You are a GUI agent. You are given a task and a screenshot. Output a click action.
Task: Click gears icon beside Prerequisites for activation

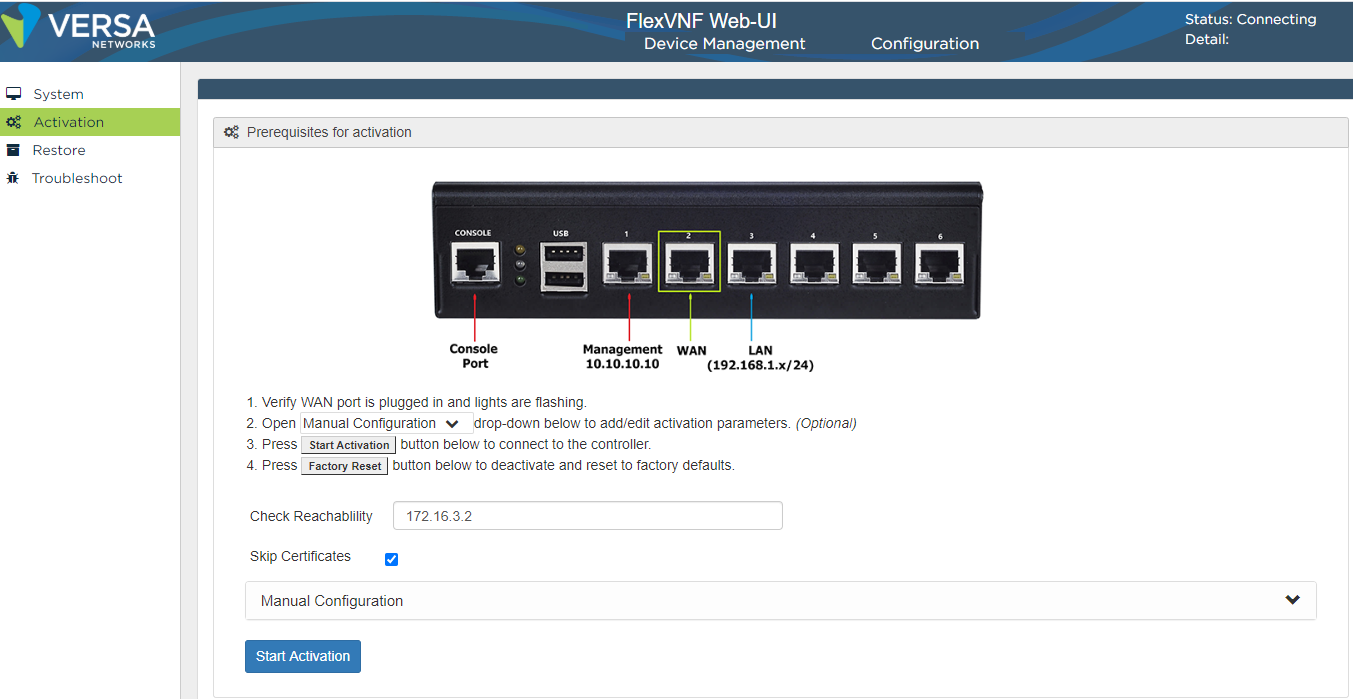(231, 132)
